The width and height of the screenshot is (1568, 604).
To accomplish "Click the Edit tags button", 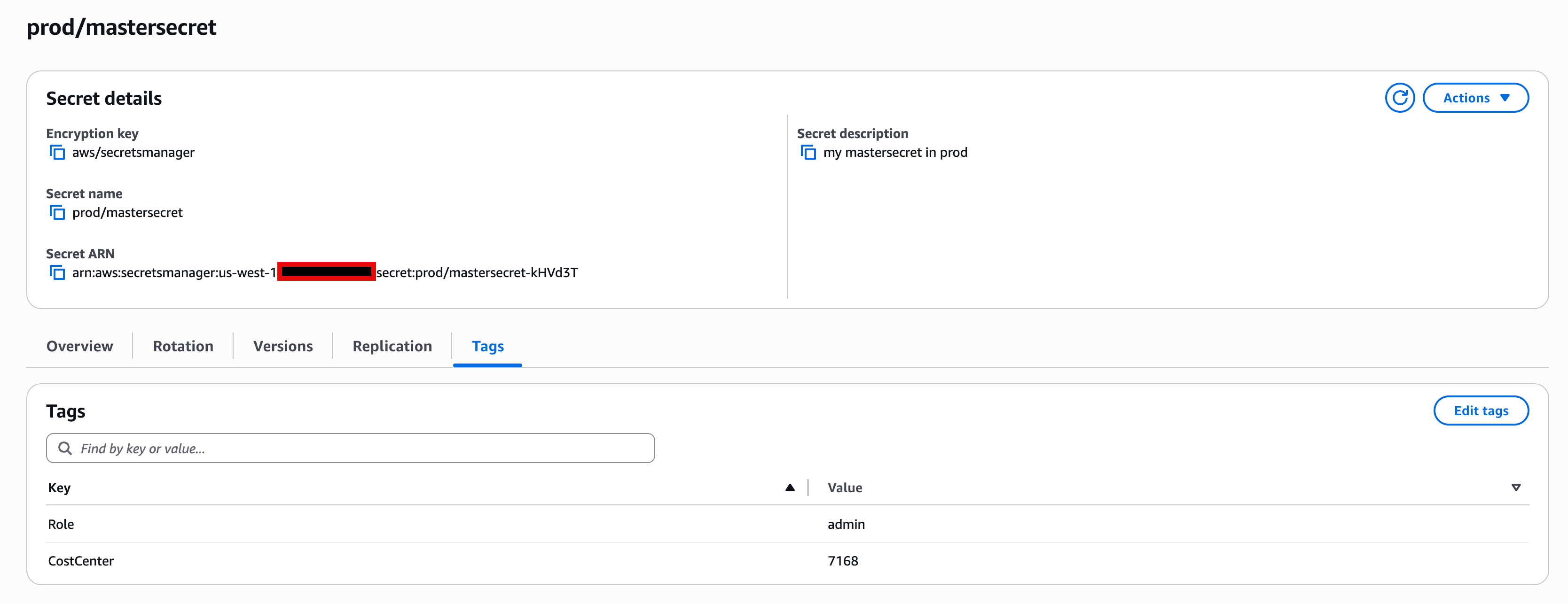I will (1481, 410).
